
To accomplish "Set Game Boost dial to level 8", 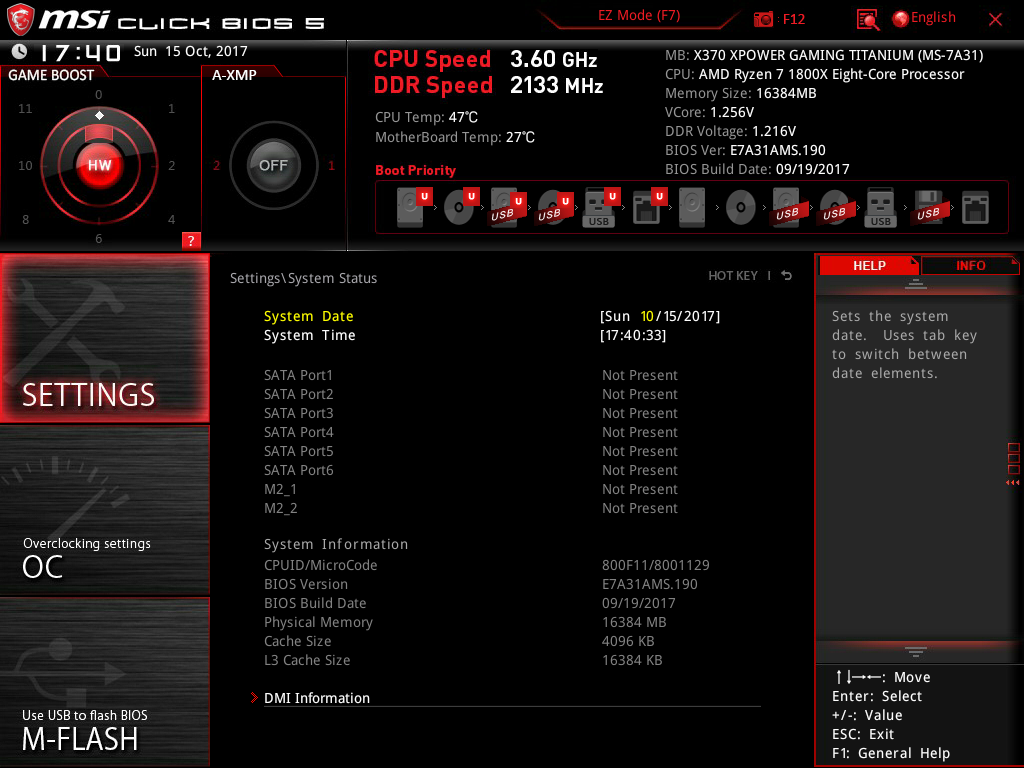I will 25,219.
